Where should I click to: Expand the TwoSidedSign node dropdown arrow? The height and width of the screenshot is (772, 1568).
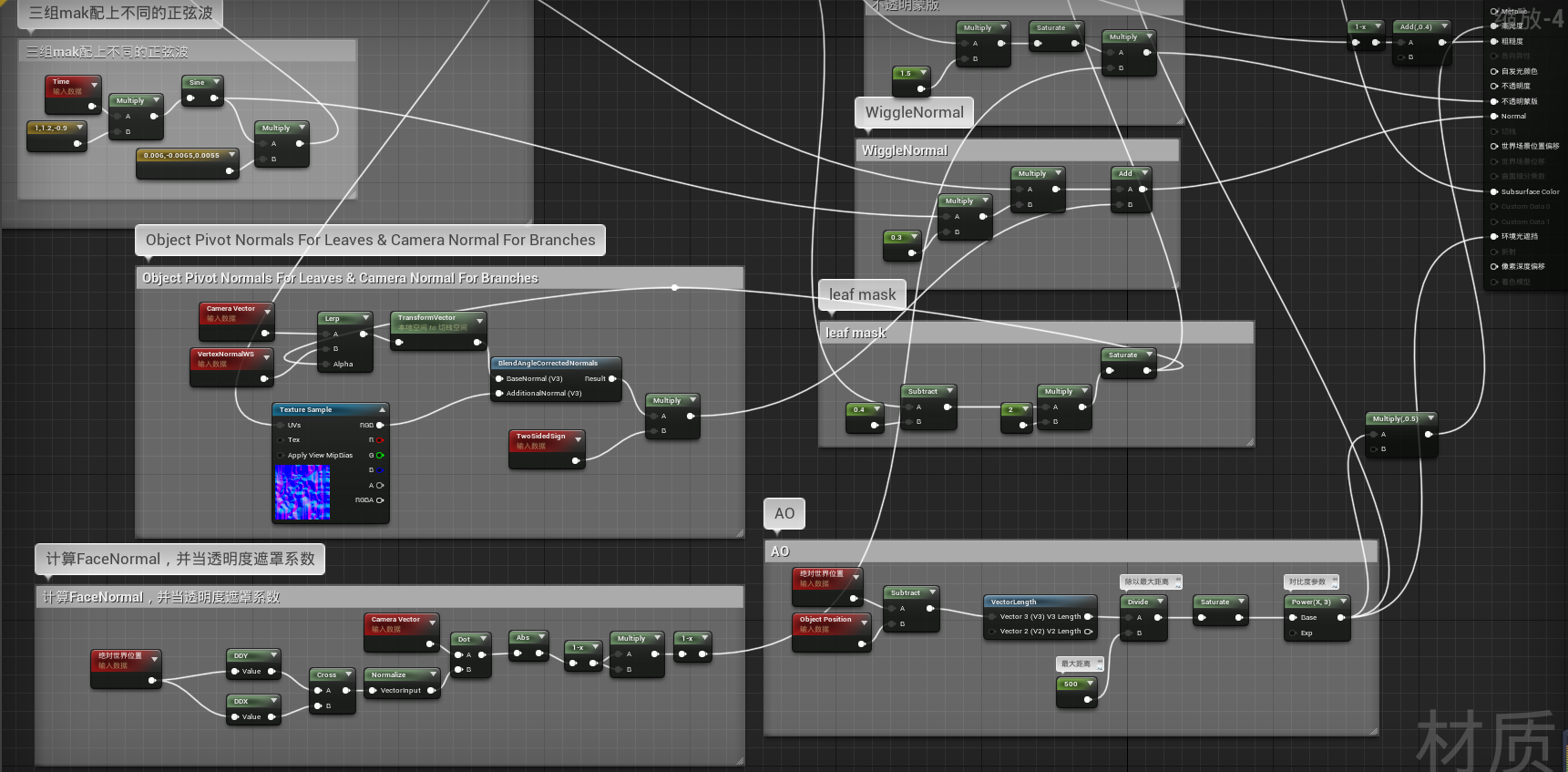(578, 439)
